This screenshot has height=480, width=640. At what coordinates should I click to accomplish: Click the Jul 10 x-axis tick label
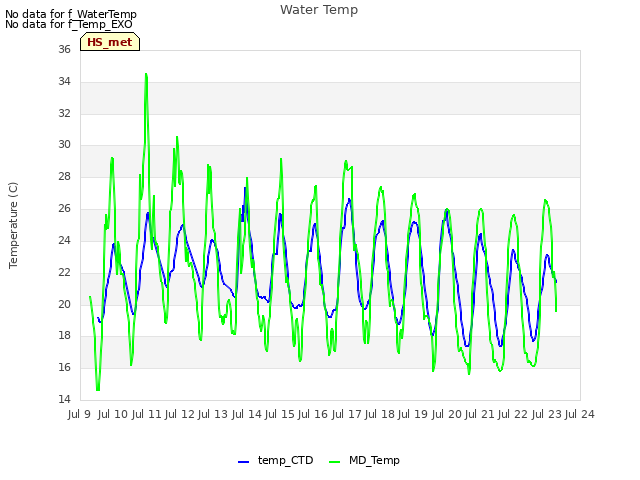point(113,414)
